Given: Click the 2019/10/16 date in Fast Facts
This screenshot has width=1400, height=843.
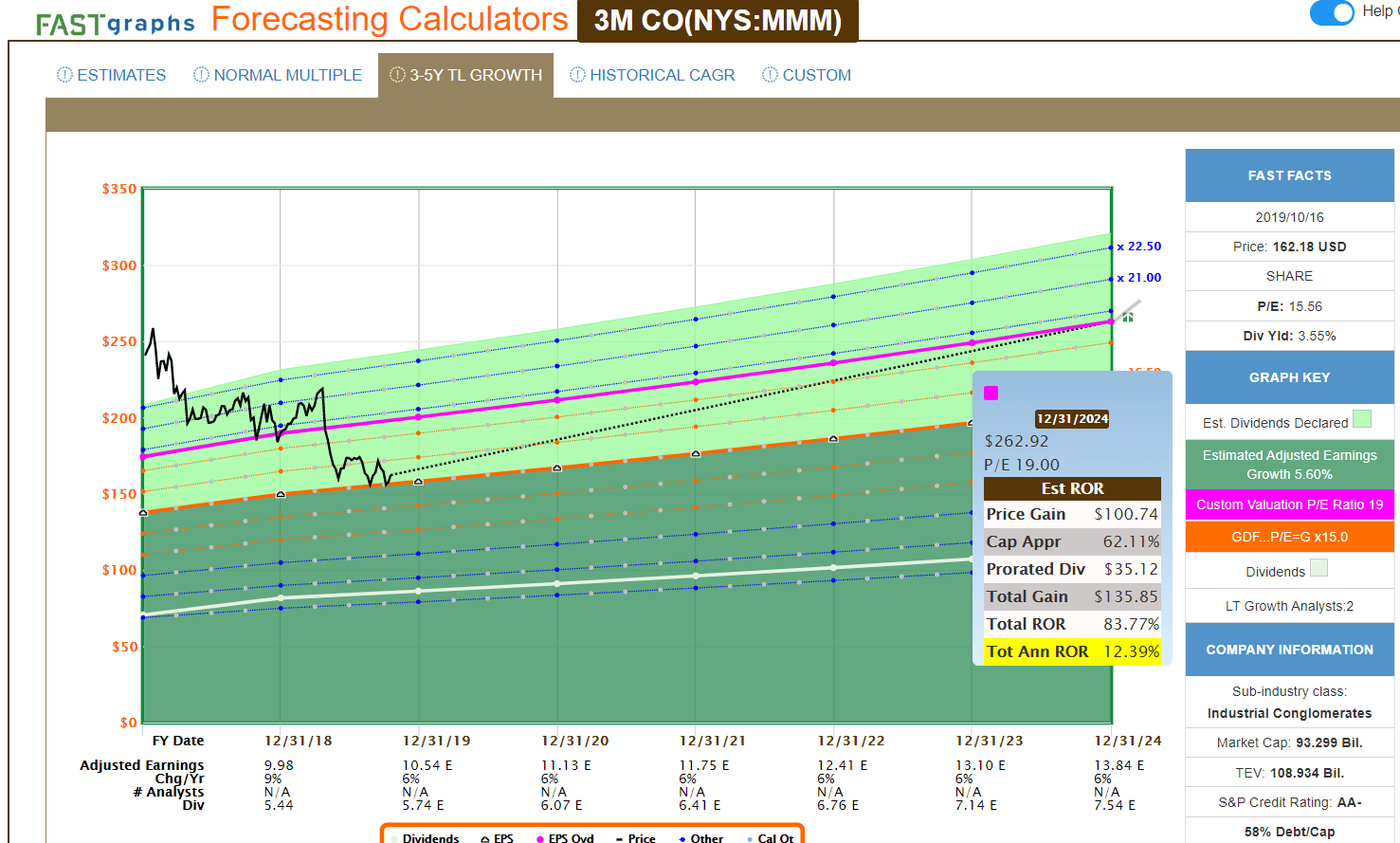Looking at the screenshot, I should pyautogui.click(x=1289, y=217).
